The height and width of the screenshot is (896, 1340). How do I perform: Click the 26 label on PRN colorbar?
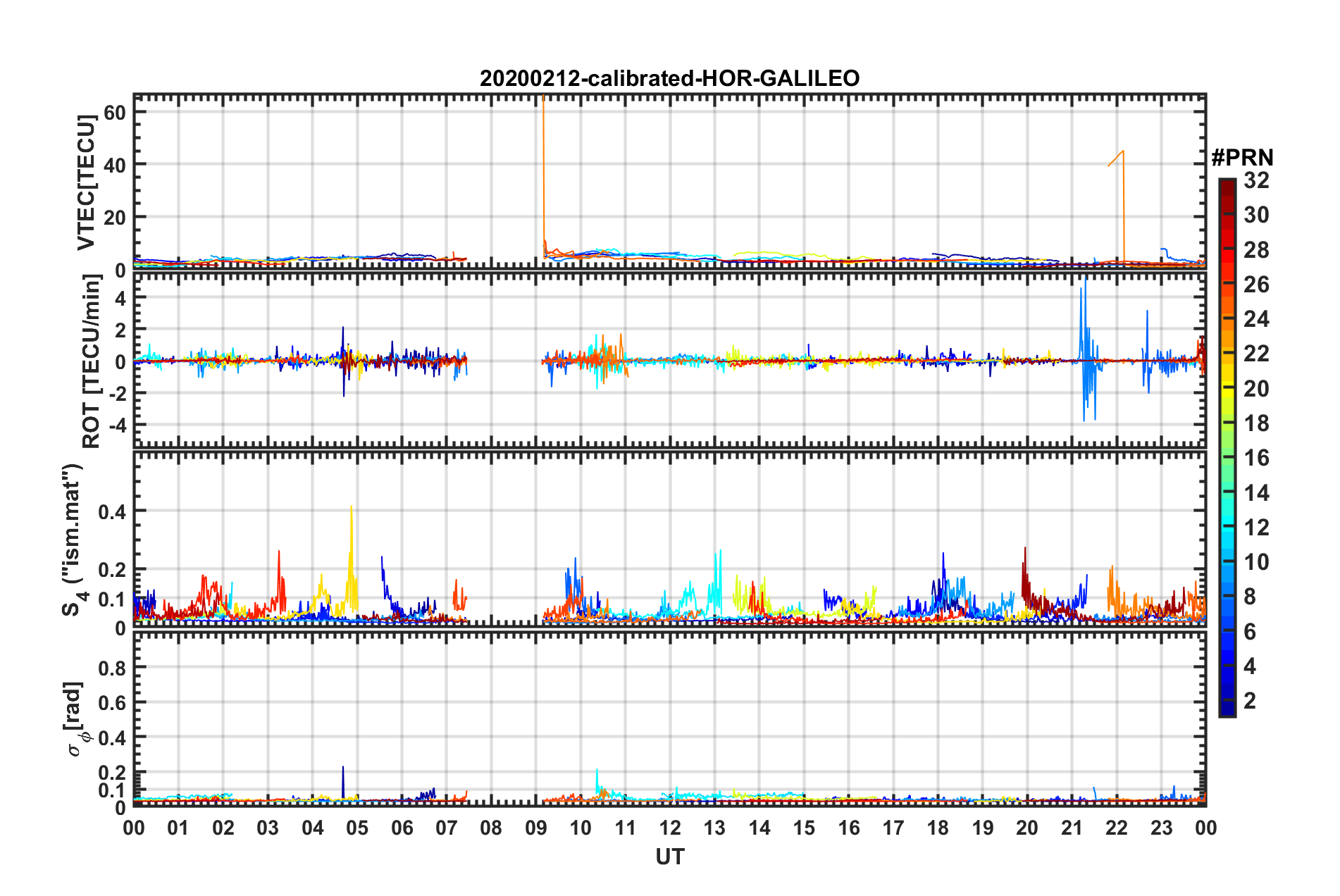1256,285
